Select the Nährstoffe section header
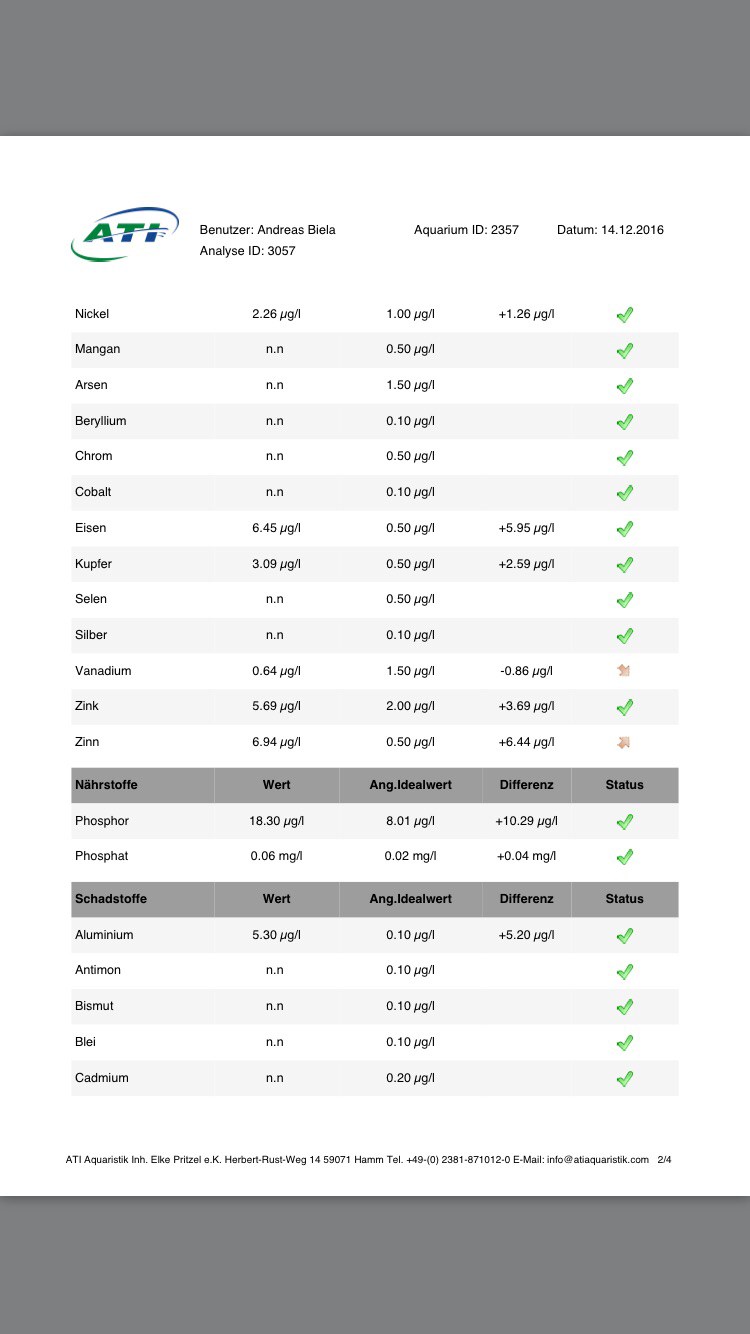Viewport: 750px width, 1334px height. [x=106, y=785]
